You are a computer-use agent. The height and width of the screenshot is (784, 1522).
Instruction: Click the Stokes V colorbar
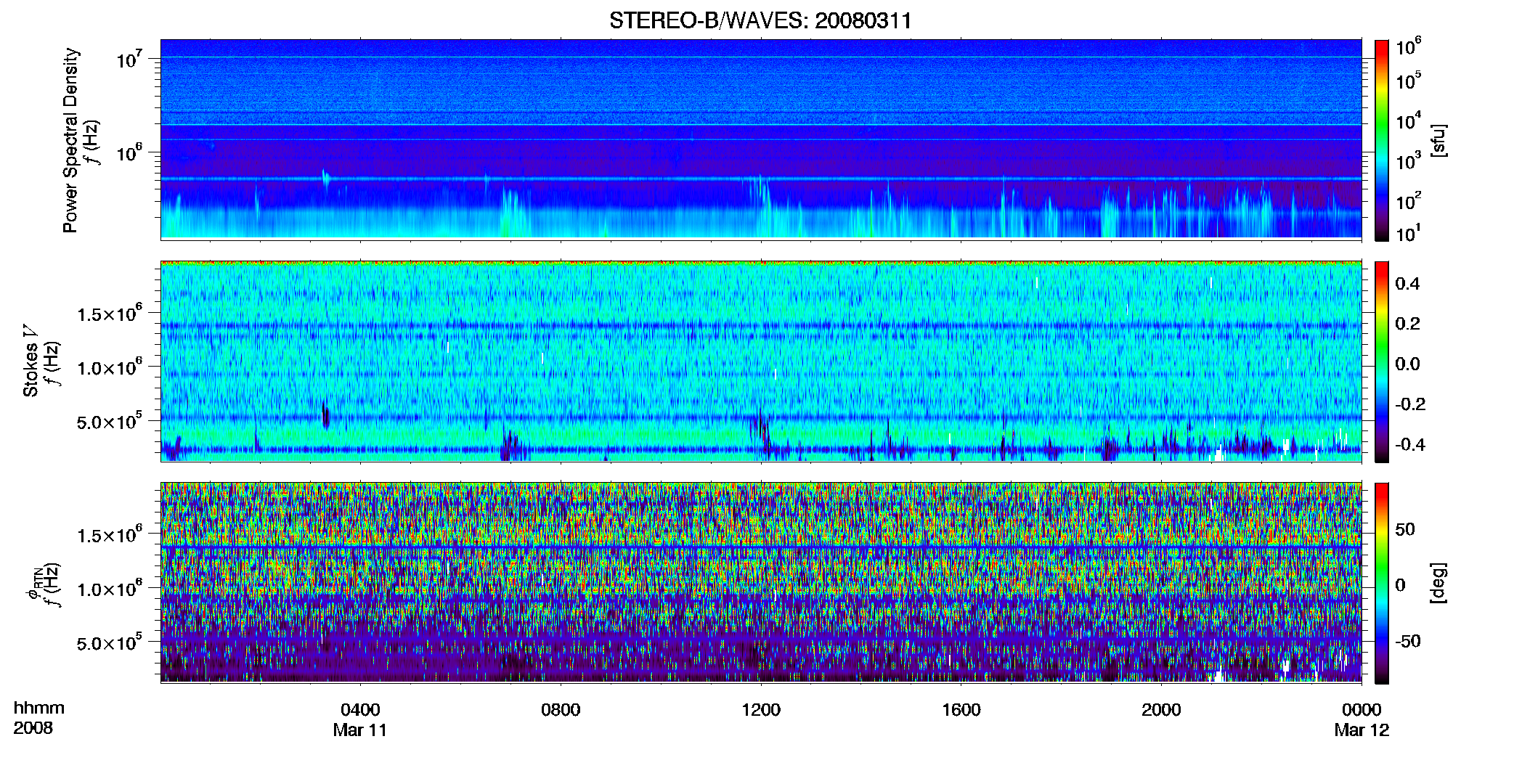point(1381,362)
